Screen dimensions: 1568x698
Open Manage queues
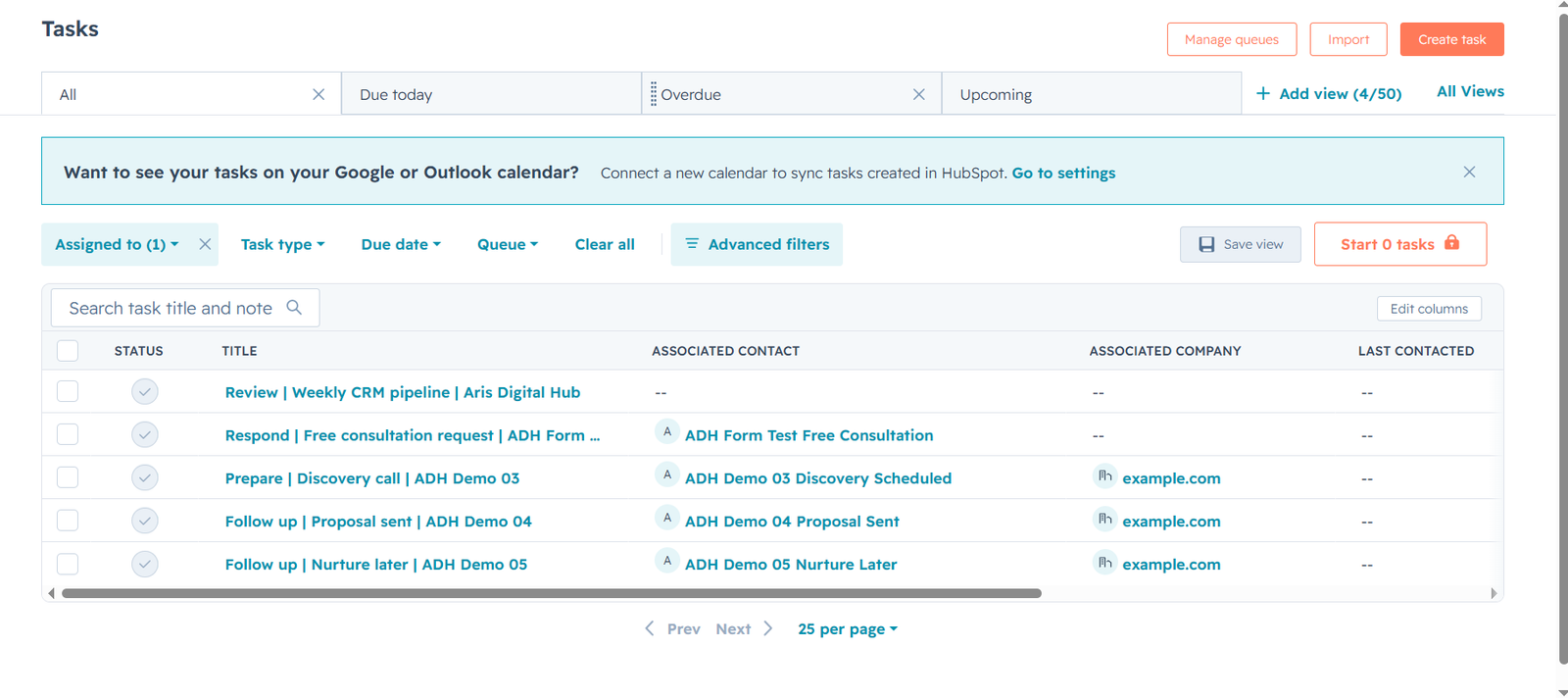click(1232, 39)
